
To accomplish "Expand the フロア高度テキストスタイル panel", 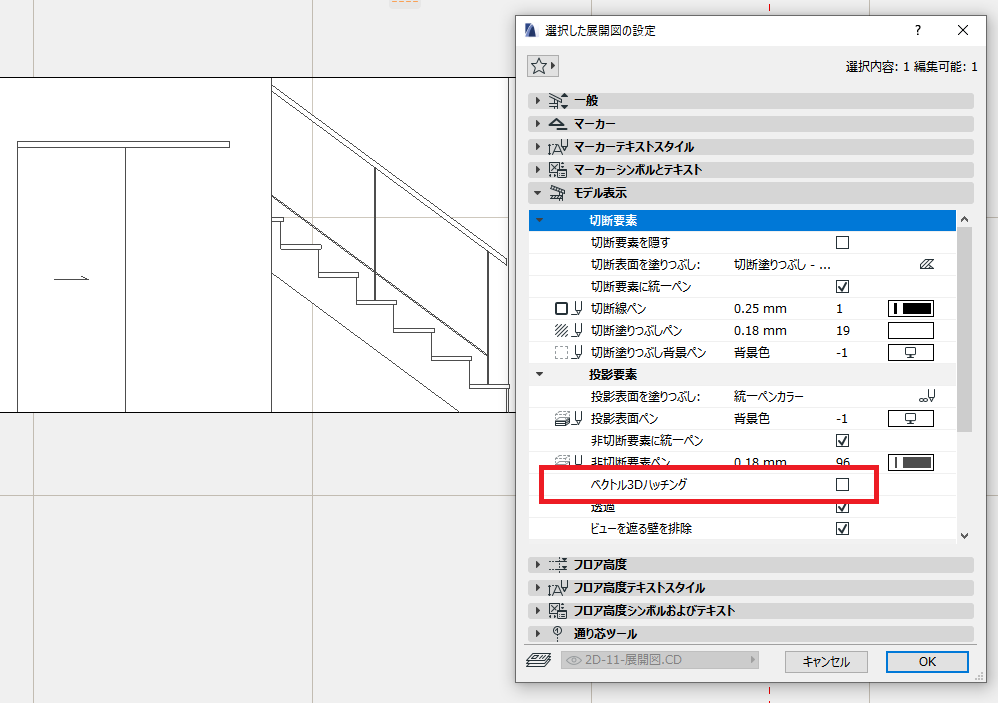I will click(538, 588).
